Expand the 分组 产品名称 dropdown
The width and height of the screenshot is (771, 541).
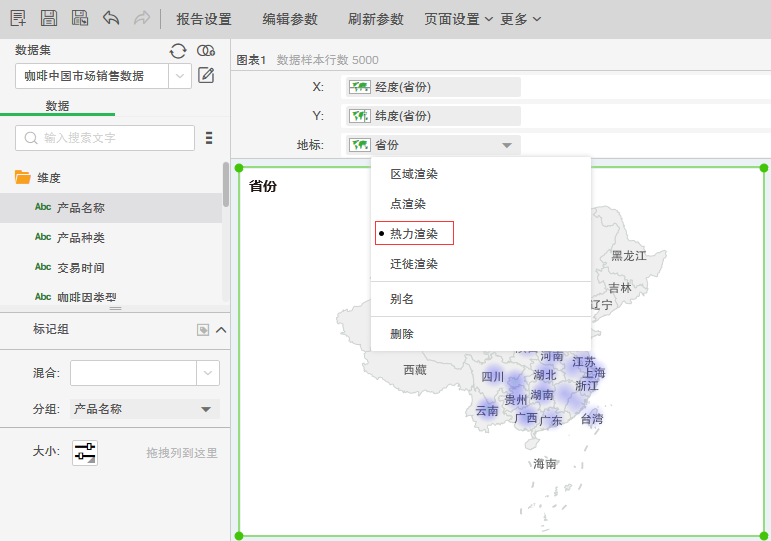(206, 409)
